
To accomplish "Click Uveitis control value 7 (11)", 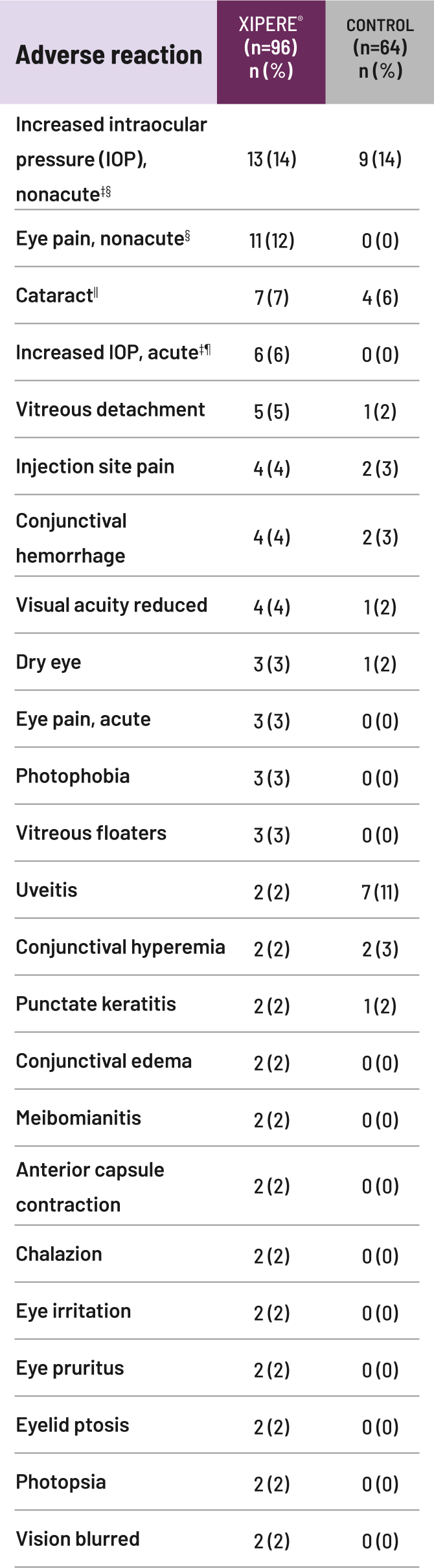I will [x=380, y=892].
